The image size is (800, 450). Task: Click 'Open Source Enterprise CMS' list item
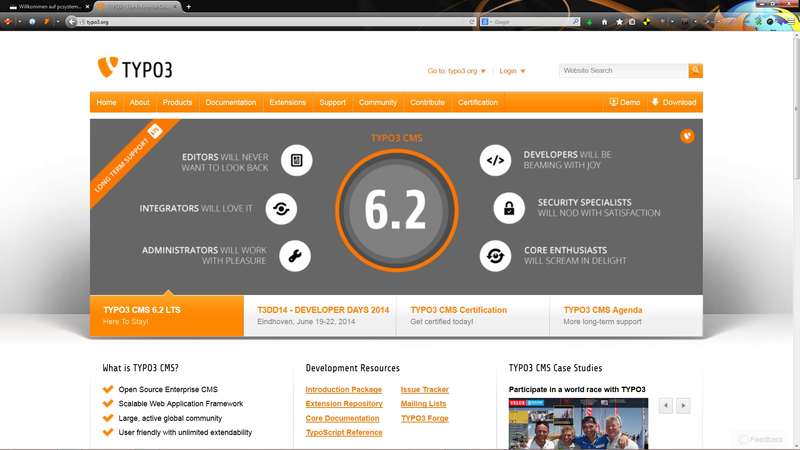point(168,389)
